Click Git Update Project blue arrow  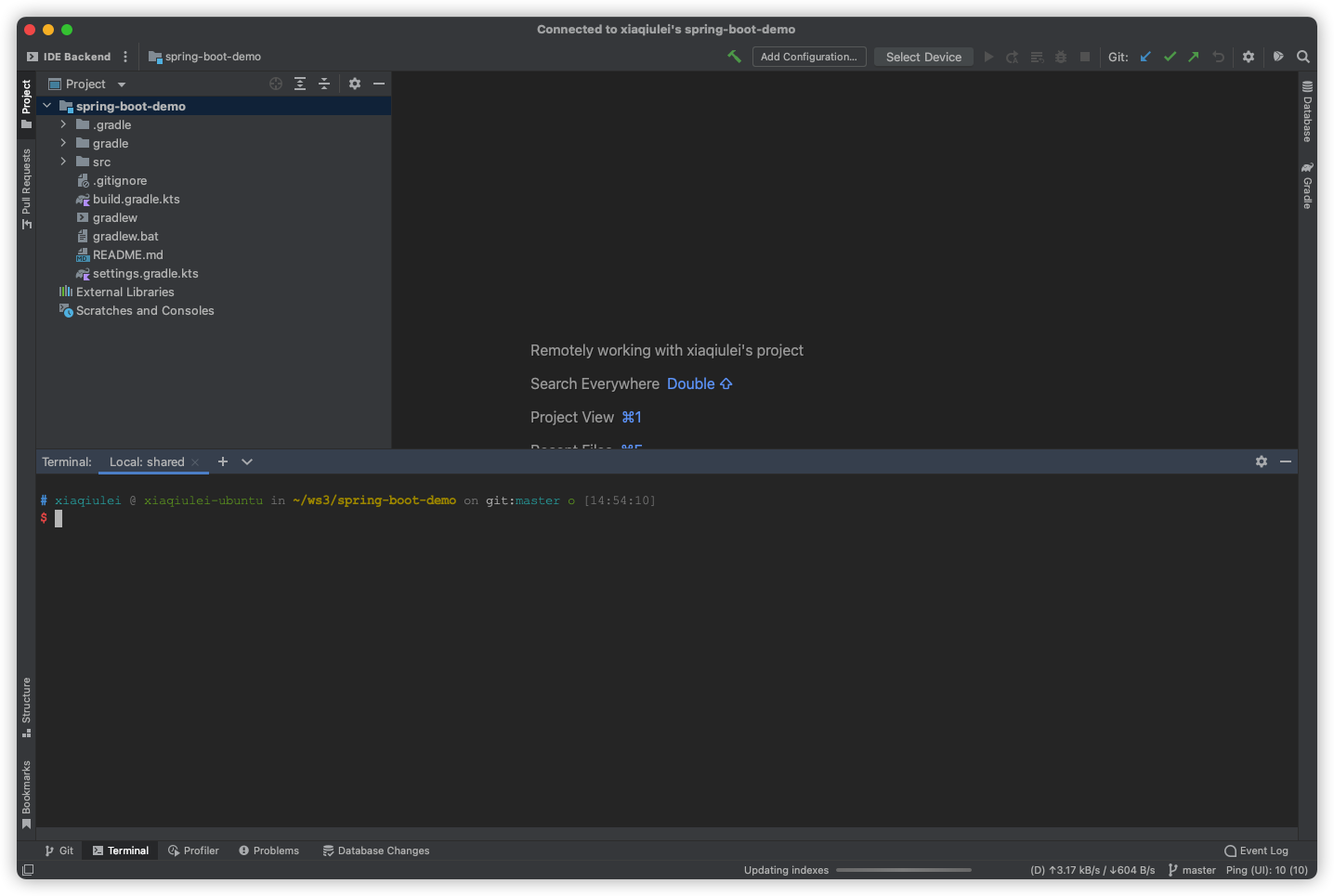point(1145,57)
